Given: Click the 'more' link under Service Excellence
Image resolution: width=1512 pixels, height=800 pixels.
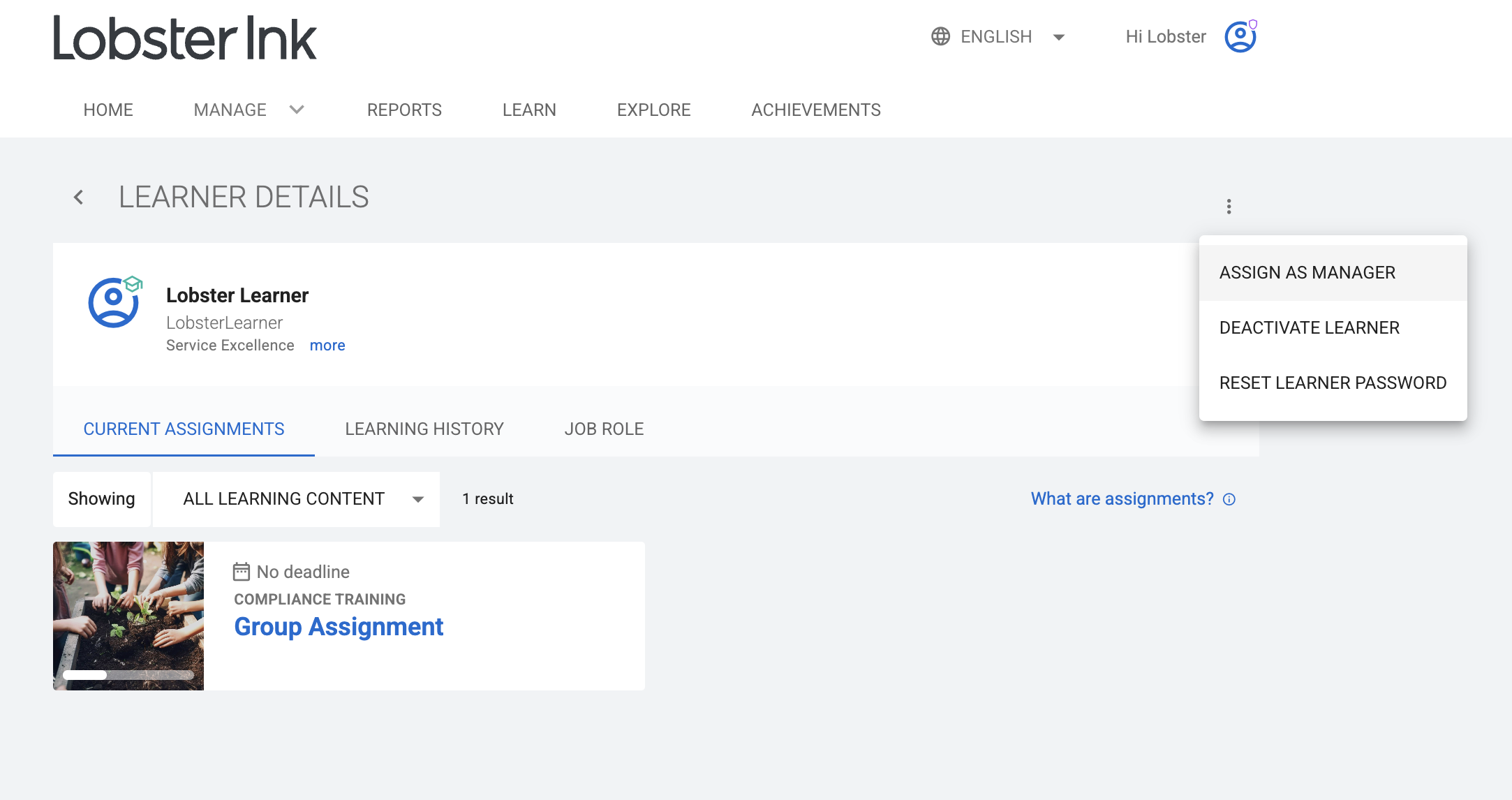Looking at the screenshot, I should click(327, 346).
